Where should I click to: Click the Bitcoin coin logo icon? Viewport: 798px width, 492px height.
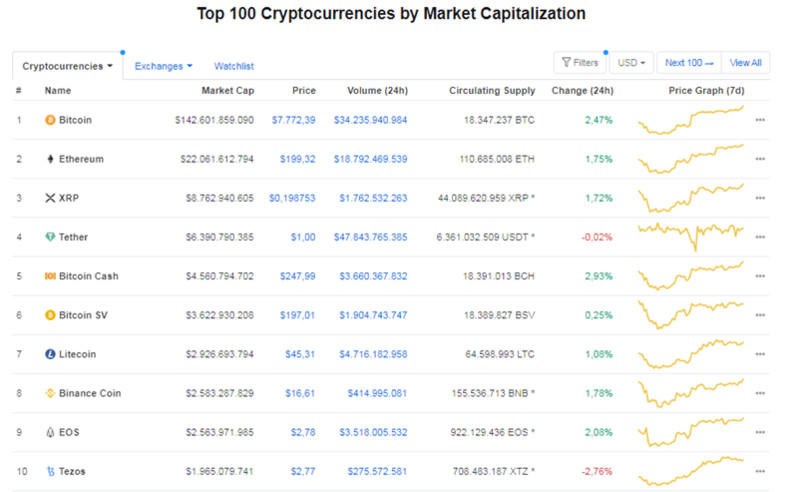(x=50, y=120)
